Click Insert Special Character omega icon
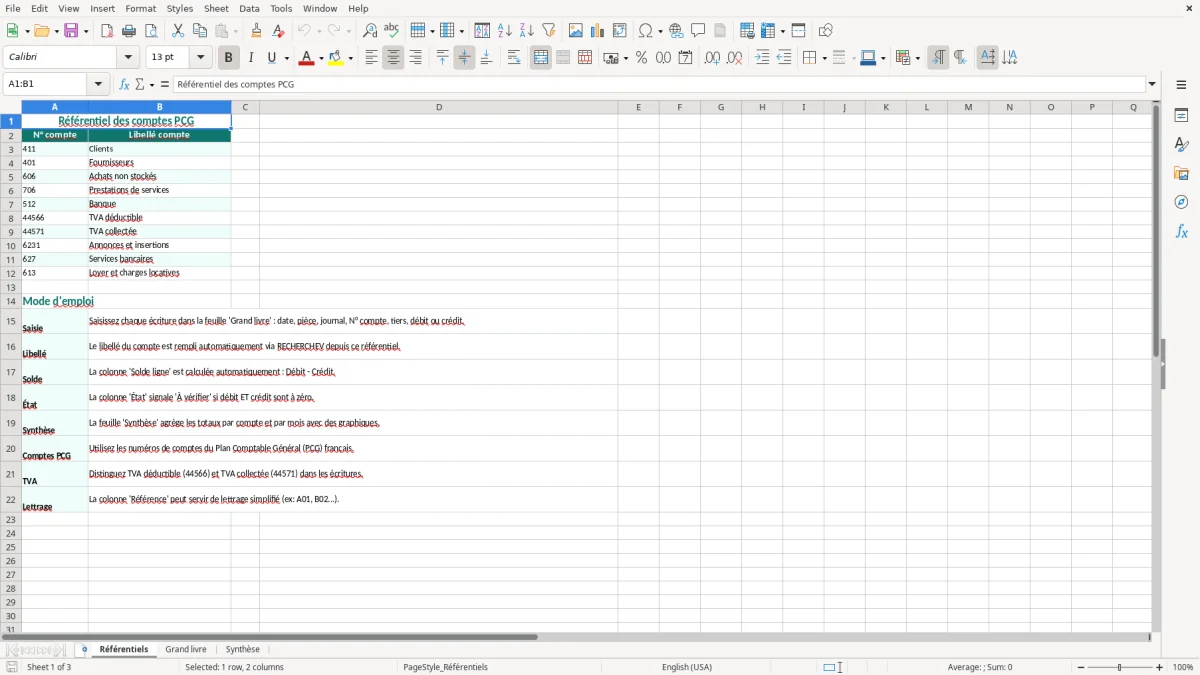Screen dimensions: 1200x675 pyautogui.click(x=646, y=31)
